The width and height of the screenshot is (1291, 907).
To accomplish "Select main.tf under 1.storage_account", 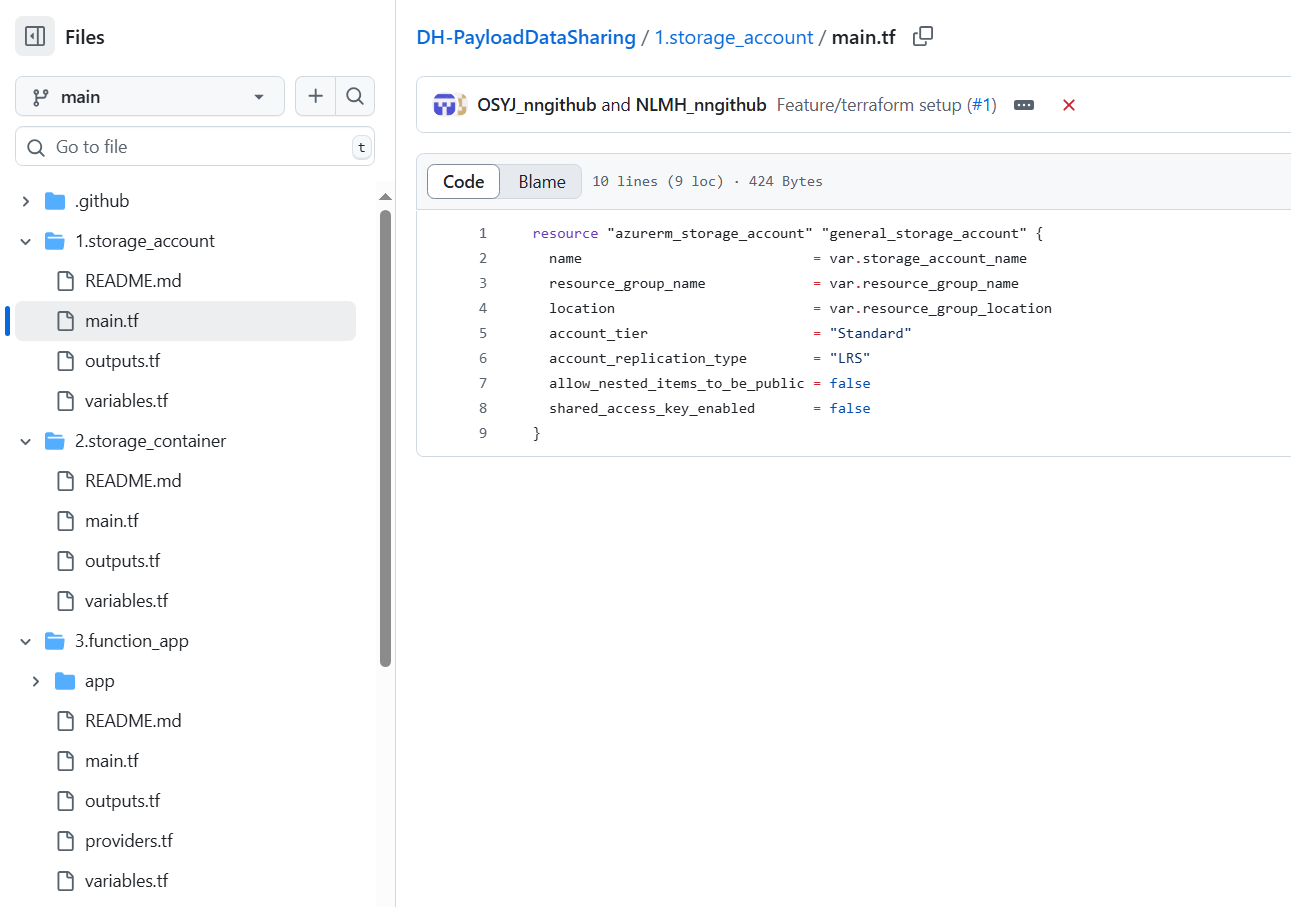I will click(x=185, y=321).
